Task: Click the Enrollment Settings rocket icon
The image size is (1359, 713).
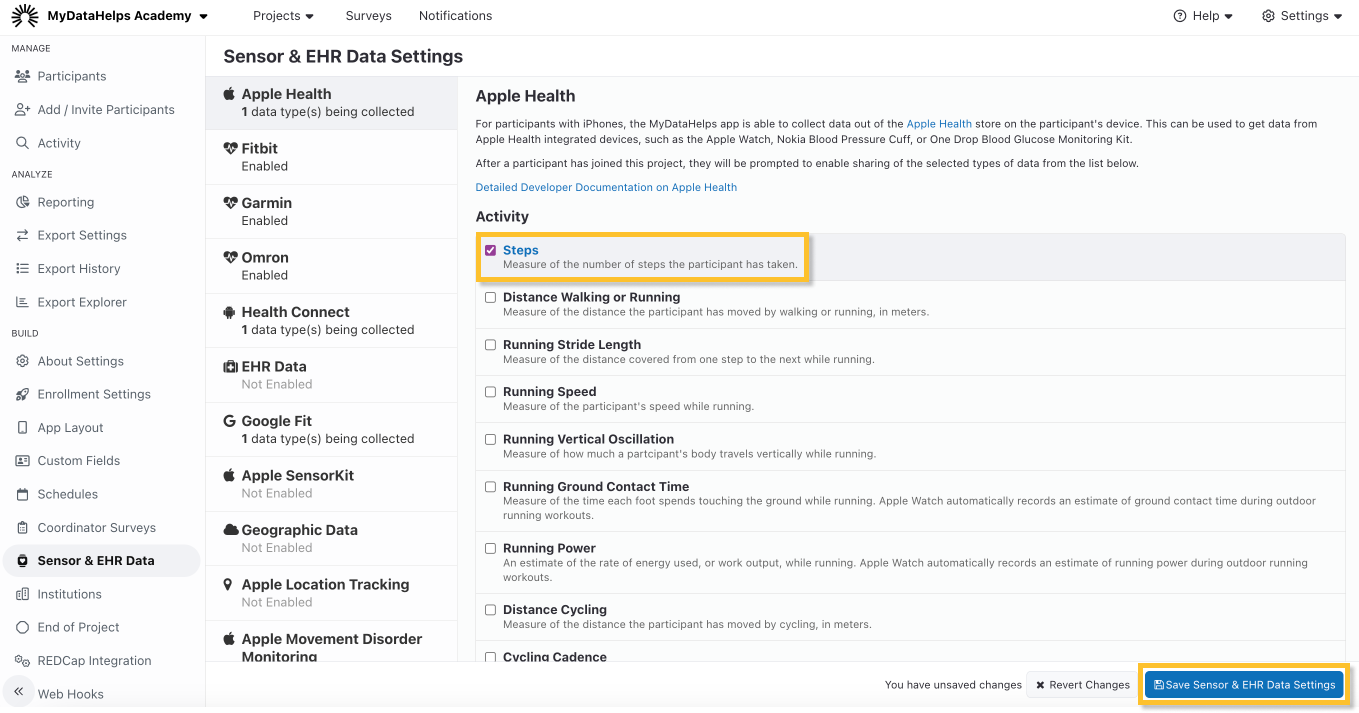Action: pyautogui.click(x=22, y=394)
